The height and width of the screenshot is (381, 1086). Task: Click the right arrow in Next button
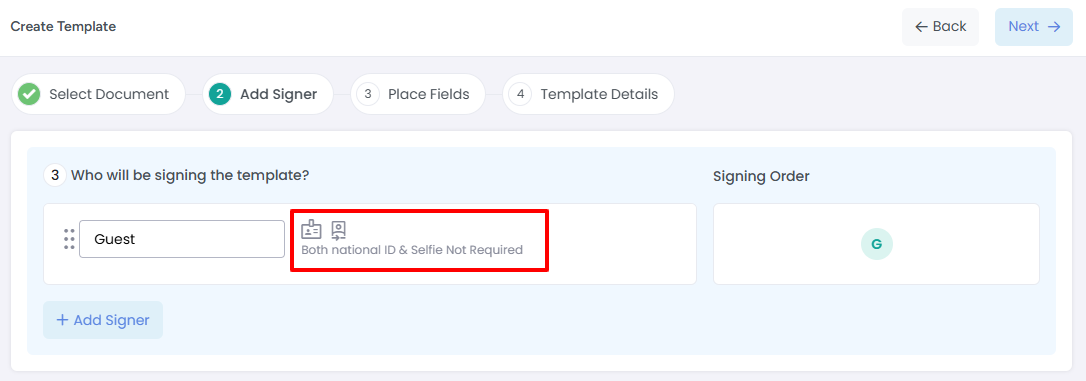[x=1054, y=26]
